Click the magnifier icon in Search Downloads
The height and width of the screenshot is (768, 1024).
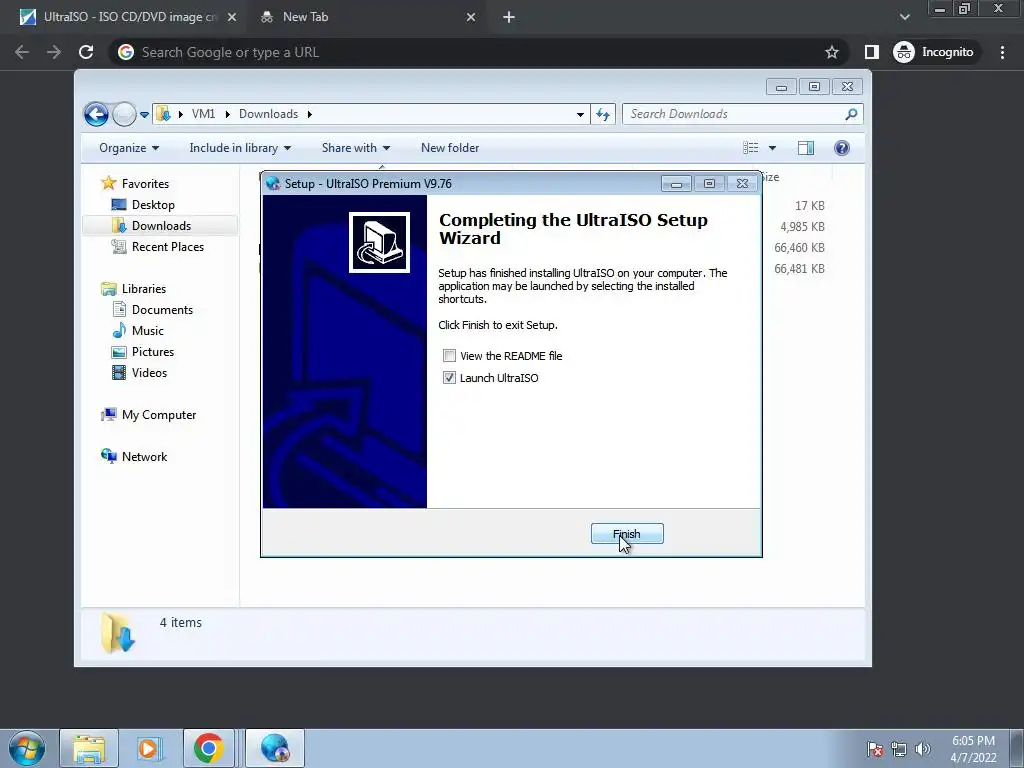[851, 114]
